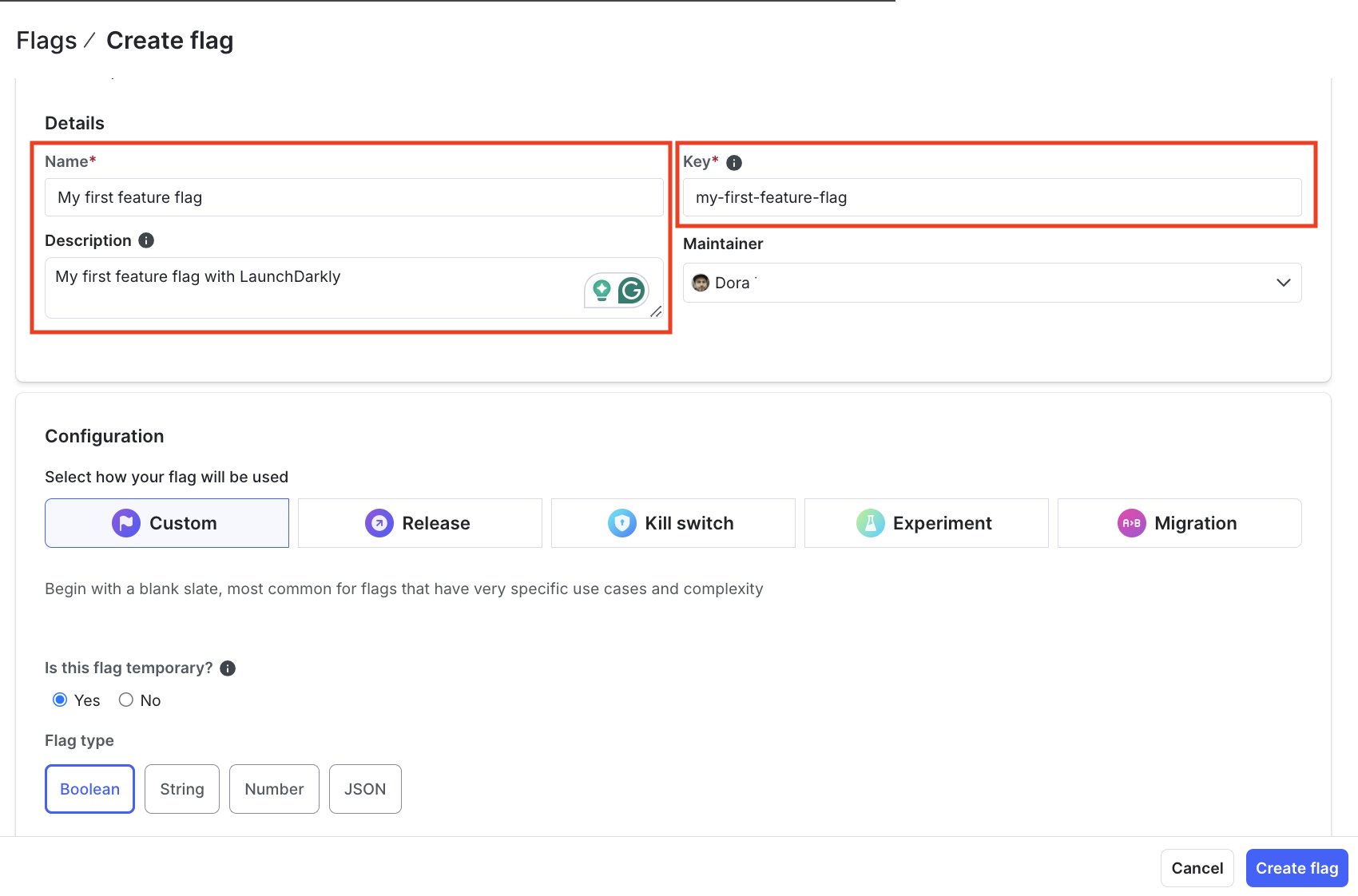
Task: Edit the Name input field
Action: (354, 197)
